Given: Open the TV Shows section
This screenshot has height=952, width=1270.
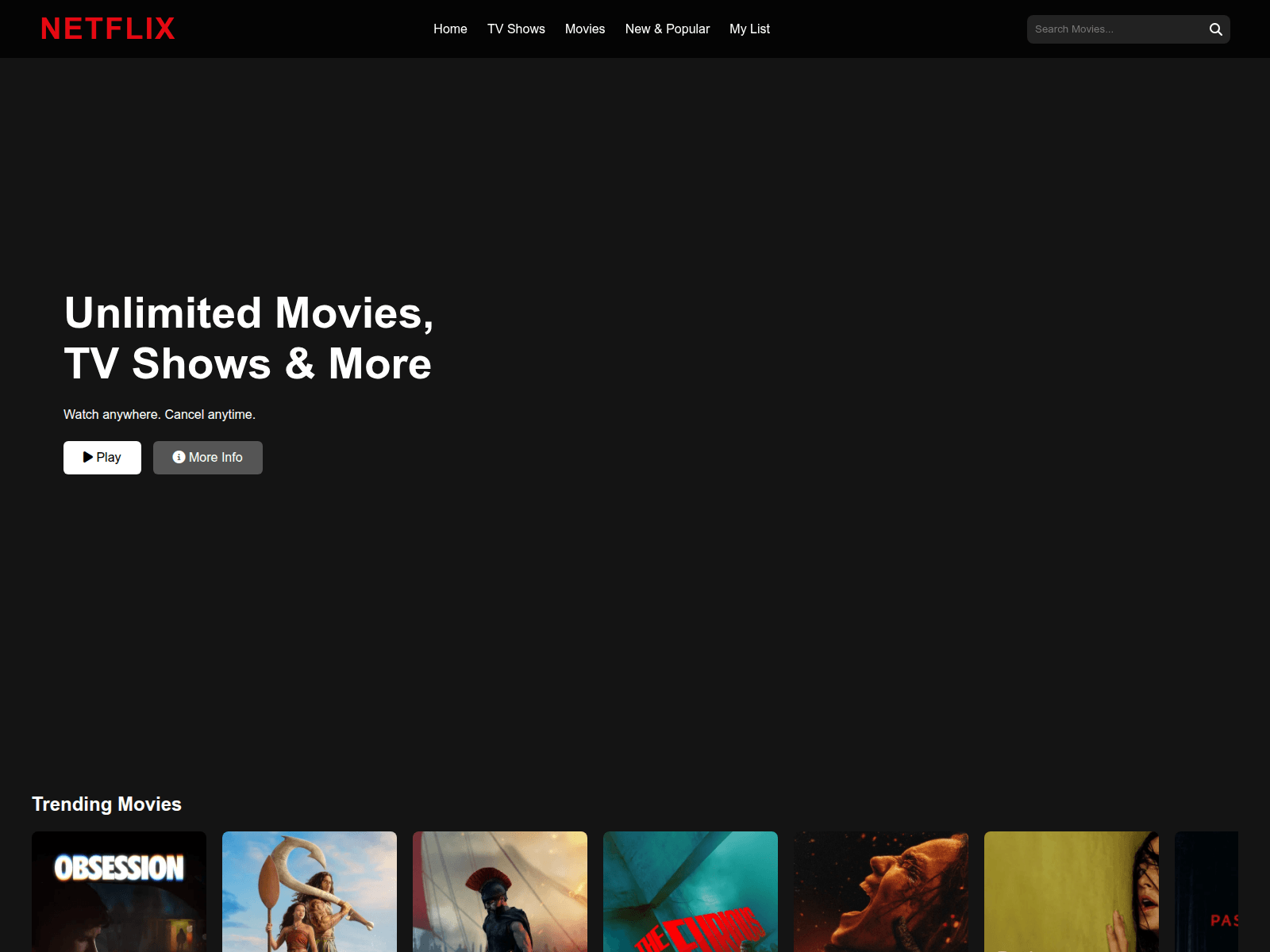Looking at the screenshot, I should (516, 29).
